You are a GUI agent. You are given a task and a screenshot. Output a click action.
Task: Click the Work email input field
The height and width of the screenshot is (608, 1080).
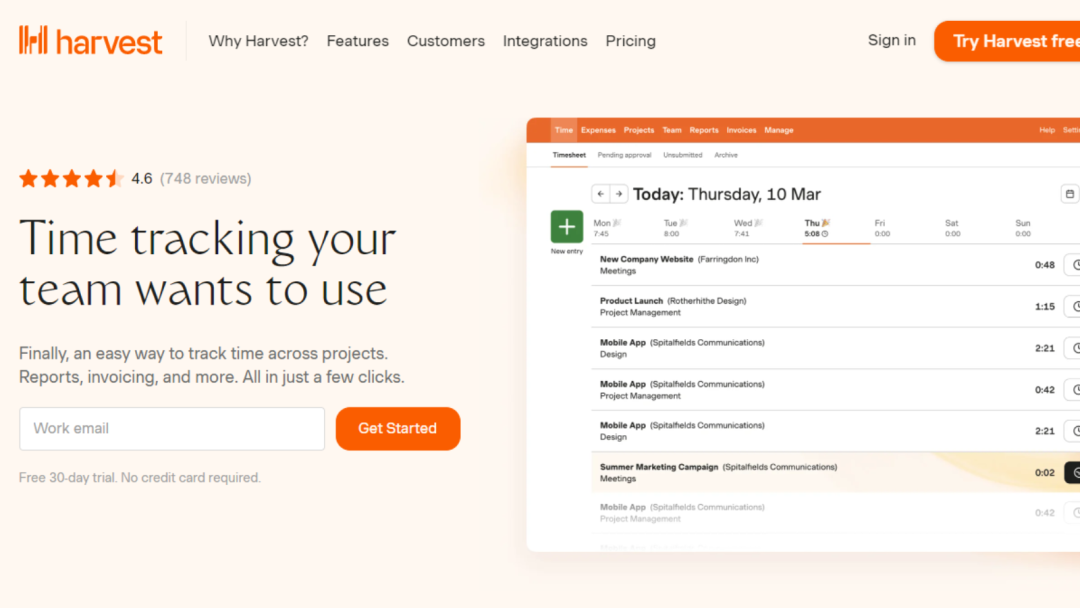171,428
